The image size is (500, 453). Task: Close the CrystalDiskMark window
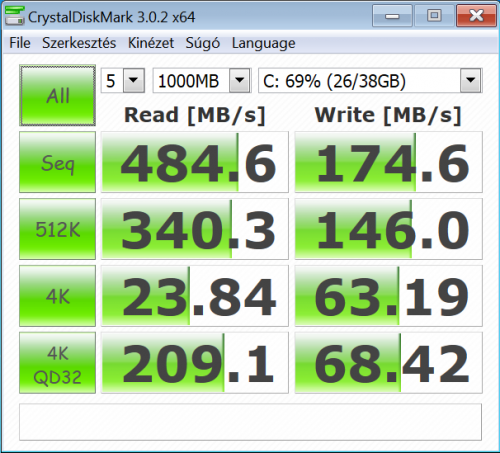tap(476, 16)
